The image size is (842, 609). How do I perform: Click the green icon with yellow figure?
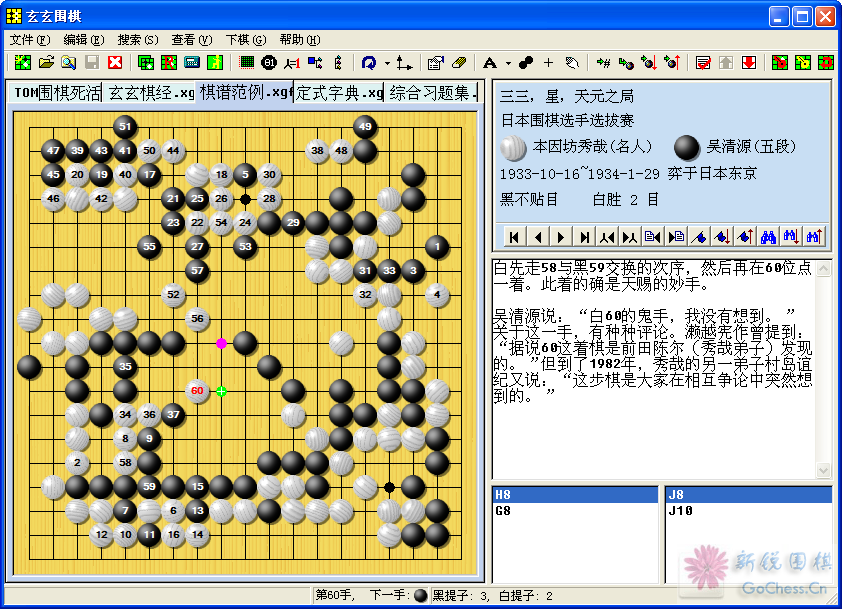[215, 62]
